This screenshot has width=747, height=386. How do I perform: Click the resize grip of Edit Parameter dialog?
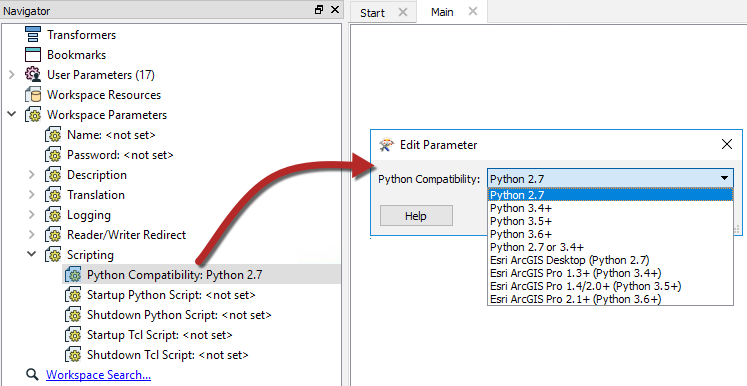pyautogui.click(x=737, y=231)
